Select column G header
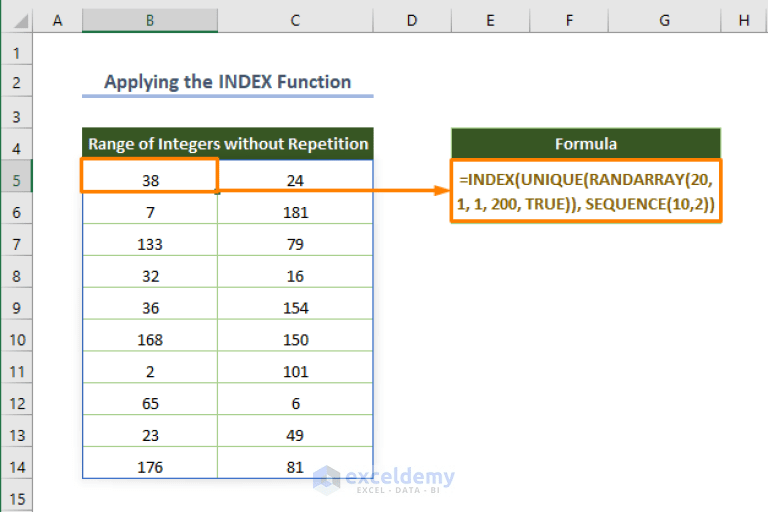The image size is (768, 512). coord(664,21)
